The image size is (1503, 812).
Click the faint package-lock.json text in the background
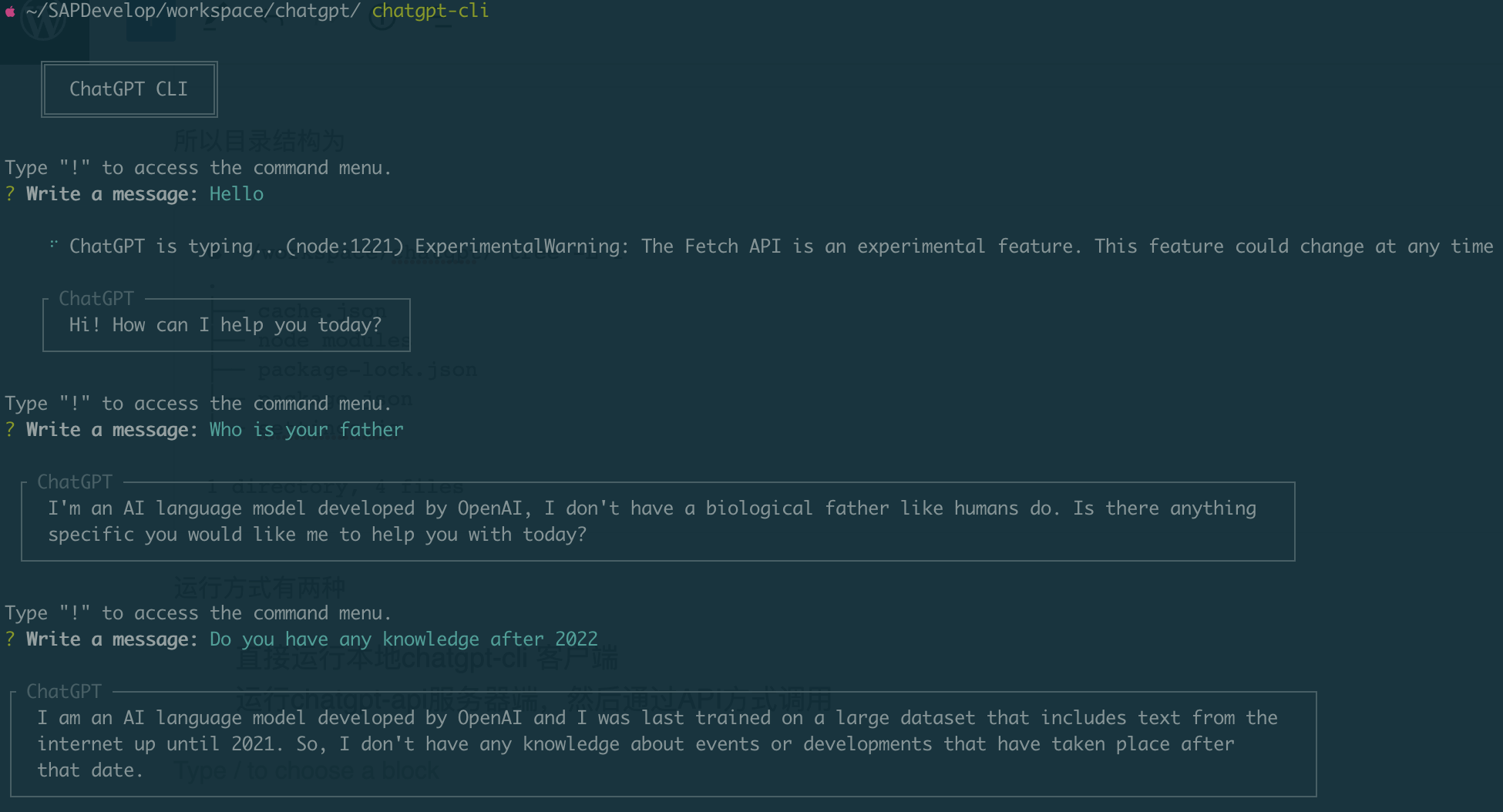tap(367, 370)
